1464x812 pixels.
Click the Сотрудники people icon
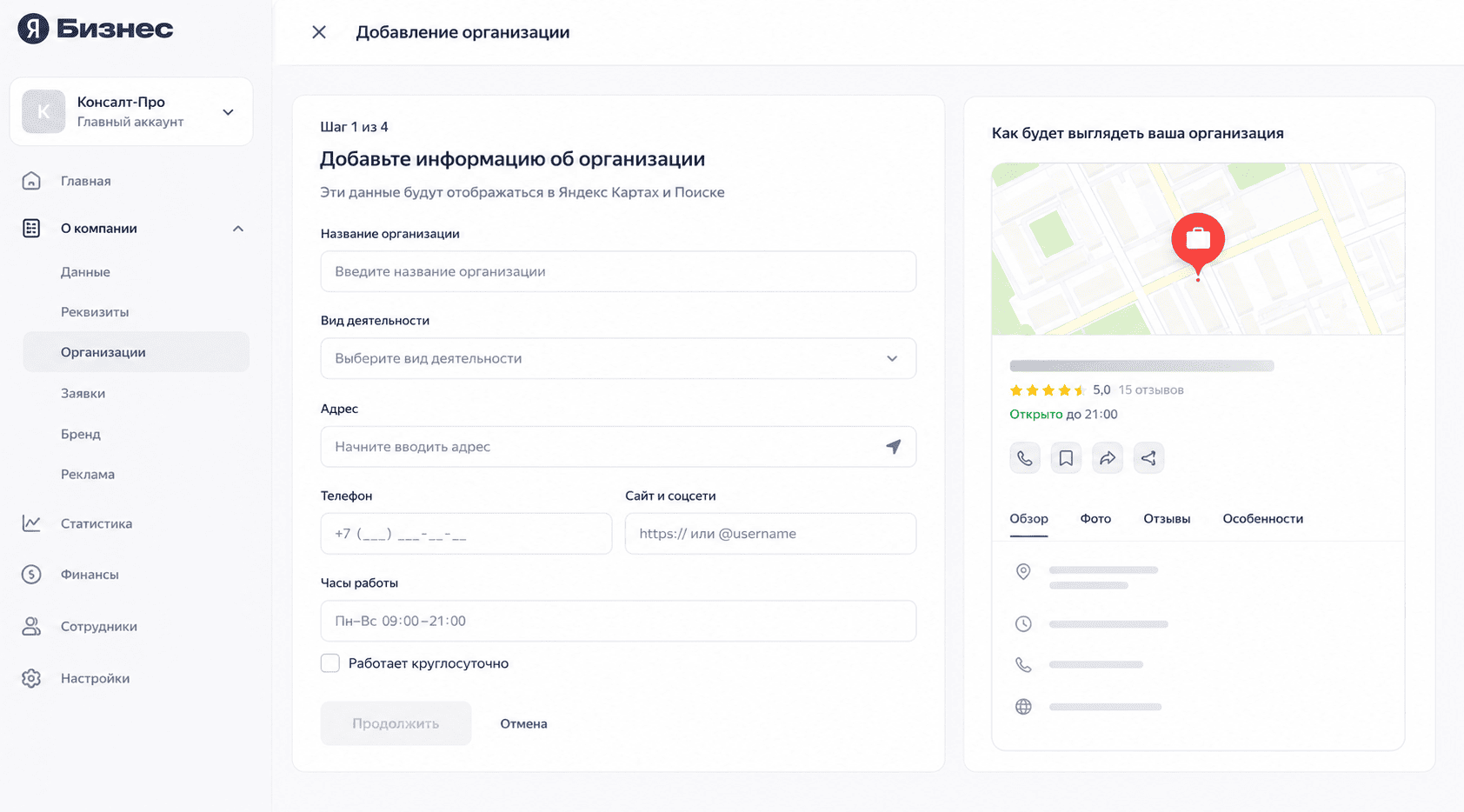[x=31, y=626]
